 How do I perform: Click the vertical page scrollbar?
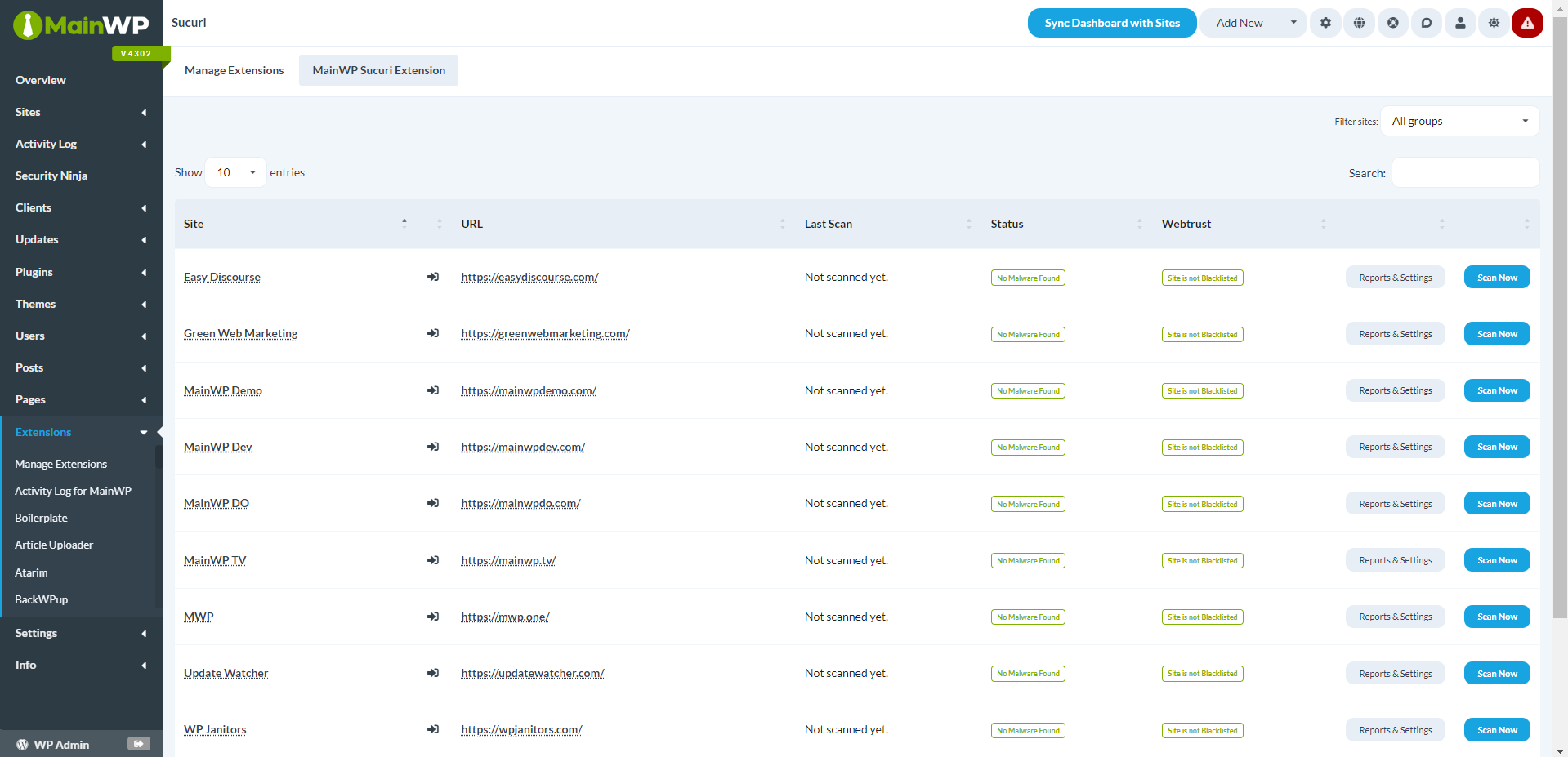point(1560,318)
